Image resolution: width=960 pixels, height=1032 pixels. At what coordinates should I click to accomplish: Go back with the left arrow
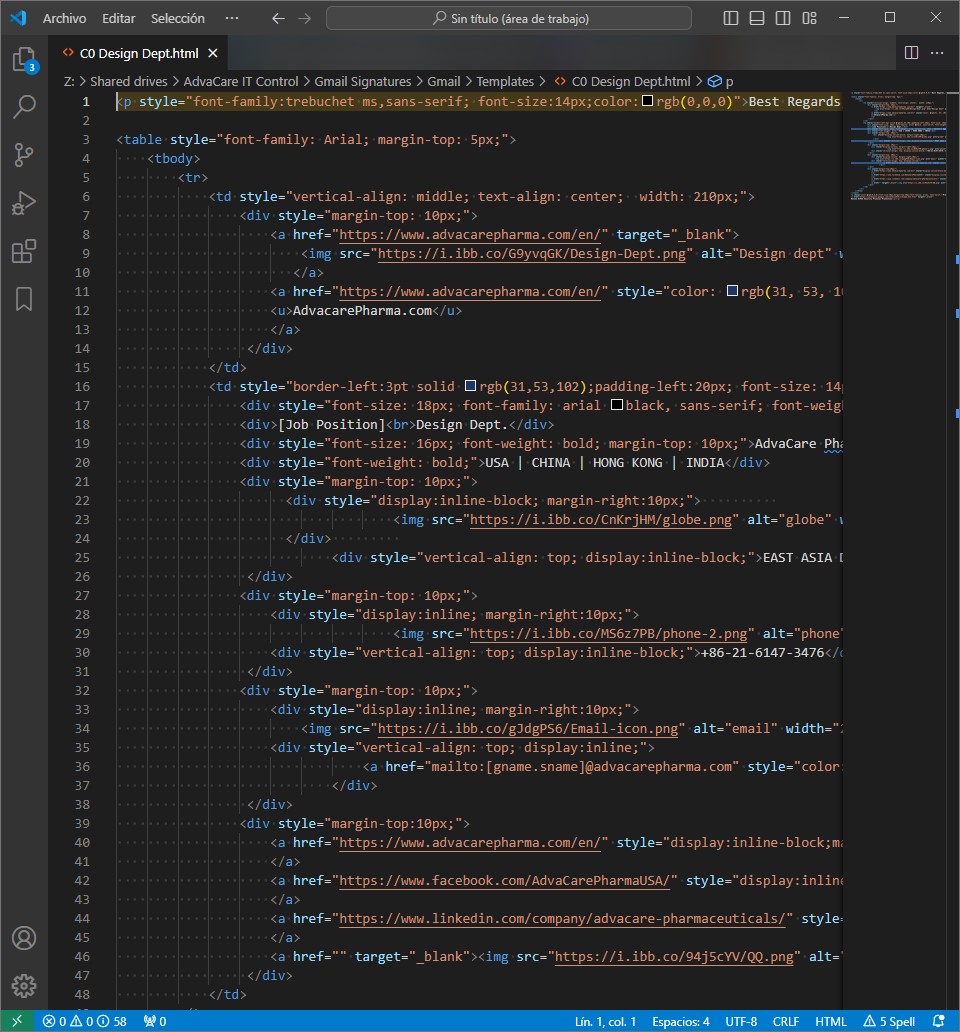coord(278,18)
